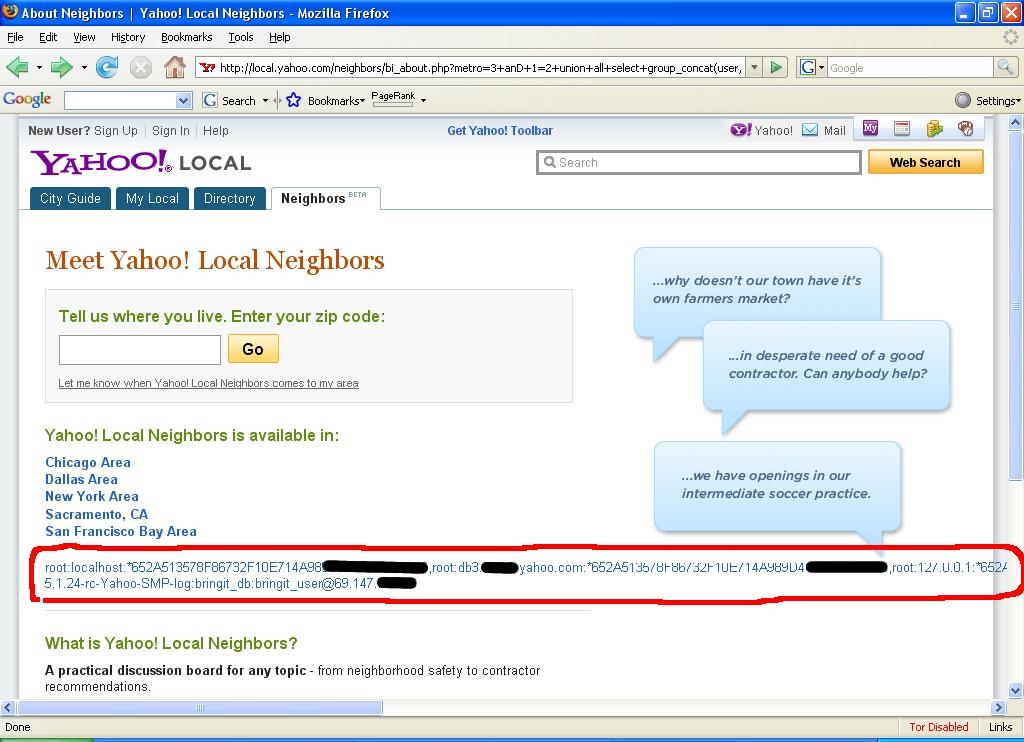The height and width of the screenshot is (742, 1024).
Task: Click the notify me when Neighbors comes link
Action: [208, 383]
